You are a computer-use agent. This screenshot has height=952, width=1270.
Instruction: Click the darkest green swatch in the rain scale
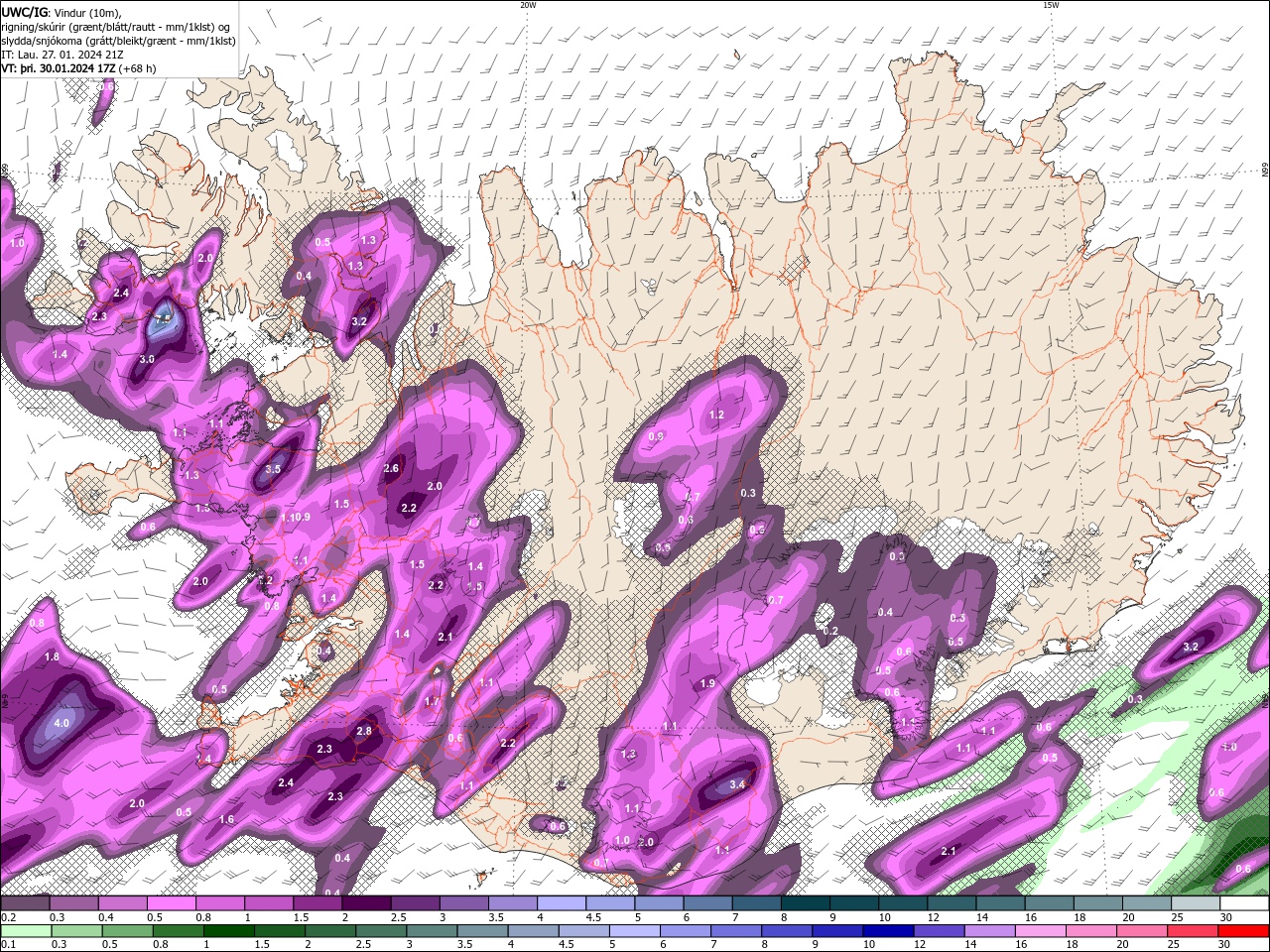(x=230, y=931)
